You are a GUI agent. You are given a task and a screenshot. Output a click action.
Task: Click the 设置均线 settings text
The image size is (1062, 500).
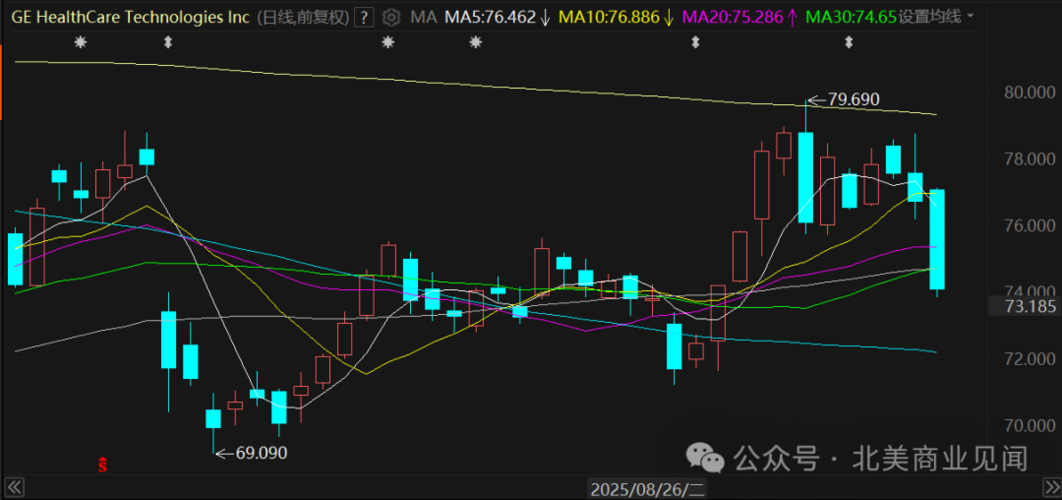coord(929,16)
